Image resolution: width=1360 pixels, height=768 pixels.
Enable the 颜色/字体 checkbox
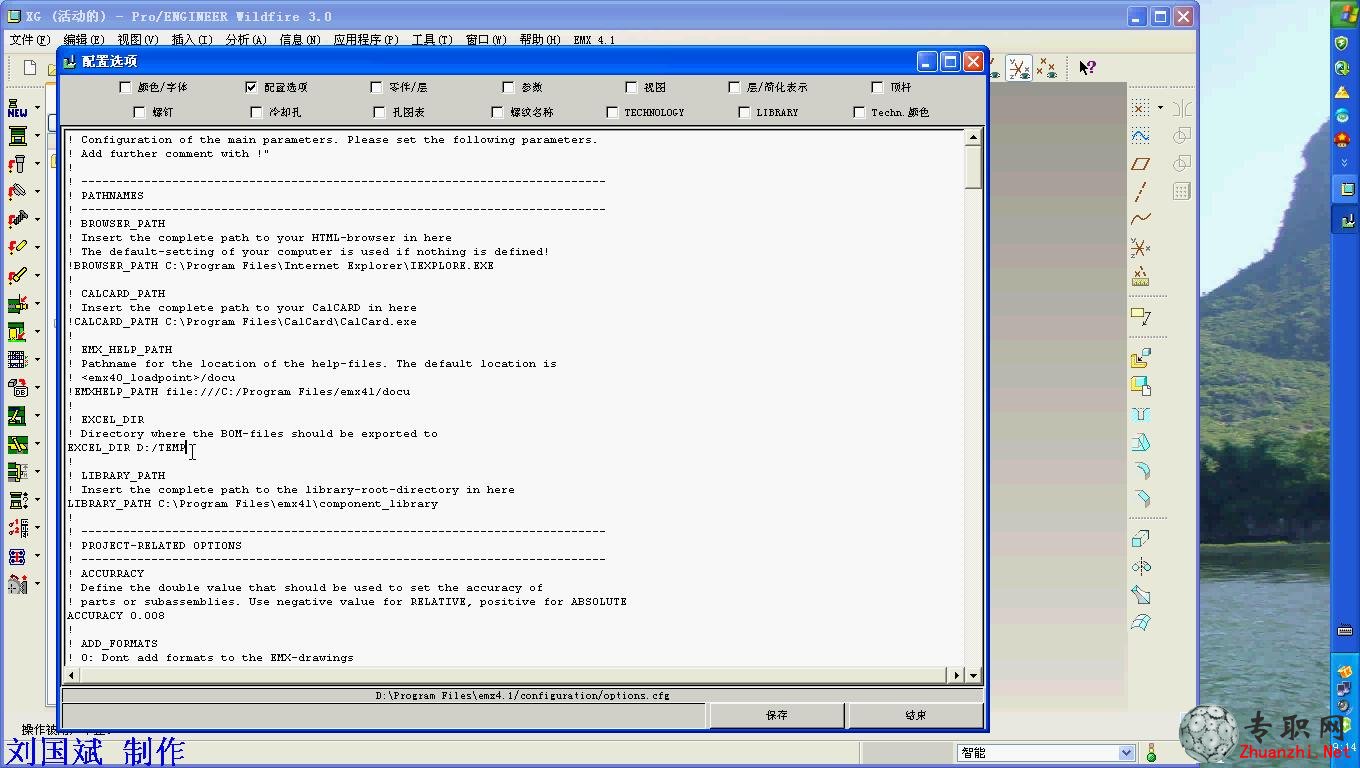[x=125, y=87]
